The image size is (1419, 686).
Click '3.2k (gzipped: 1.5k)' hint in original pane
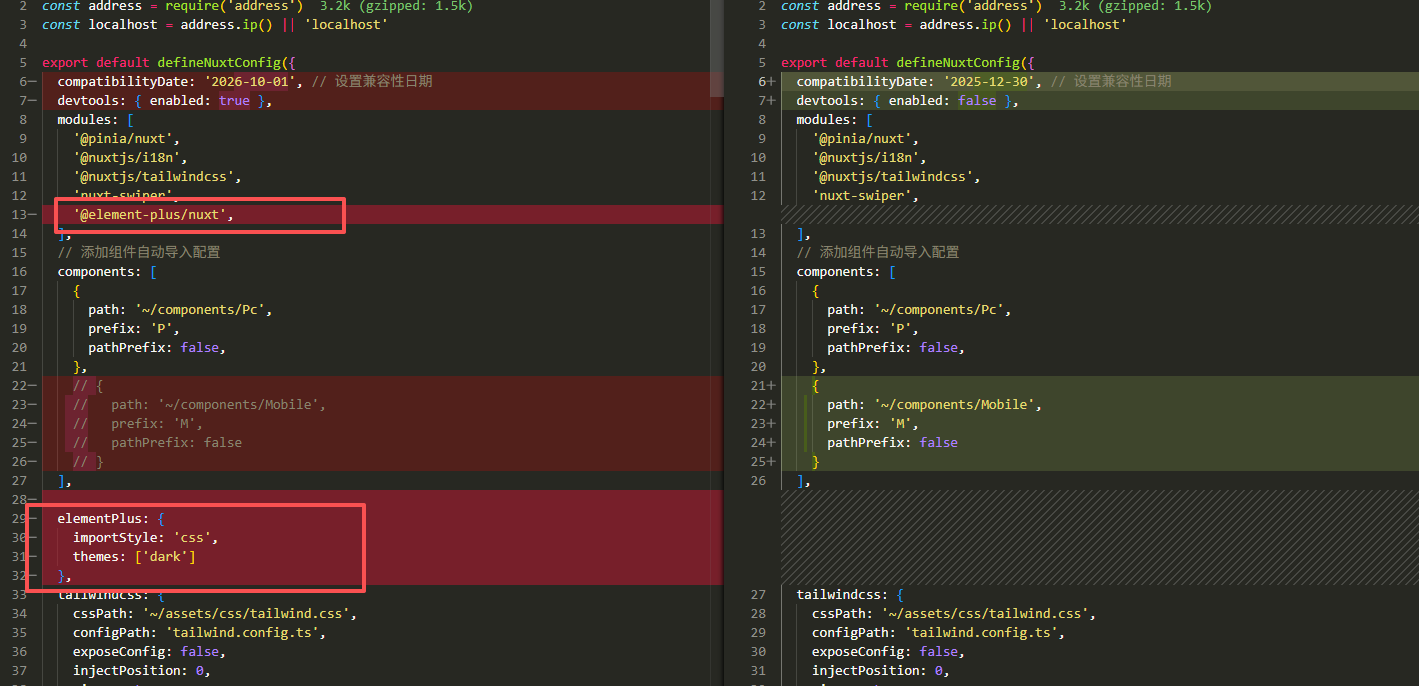[x=396, y=6]
